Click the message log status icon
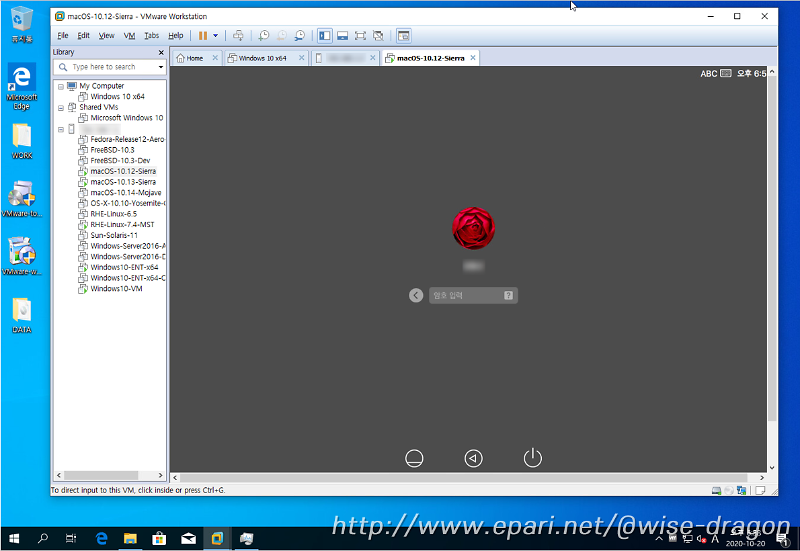 tap(760, 491)
